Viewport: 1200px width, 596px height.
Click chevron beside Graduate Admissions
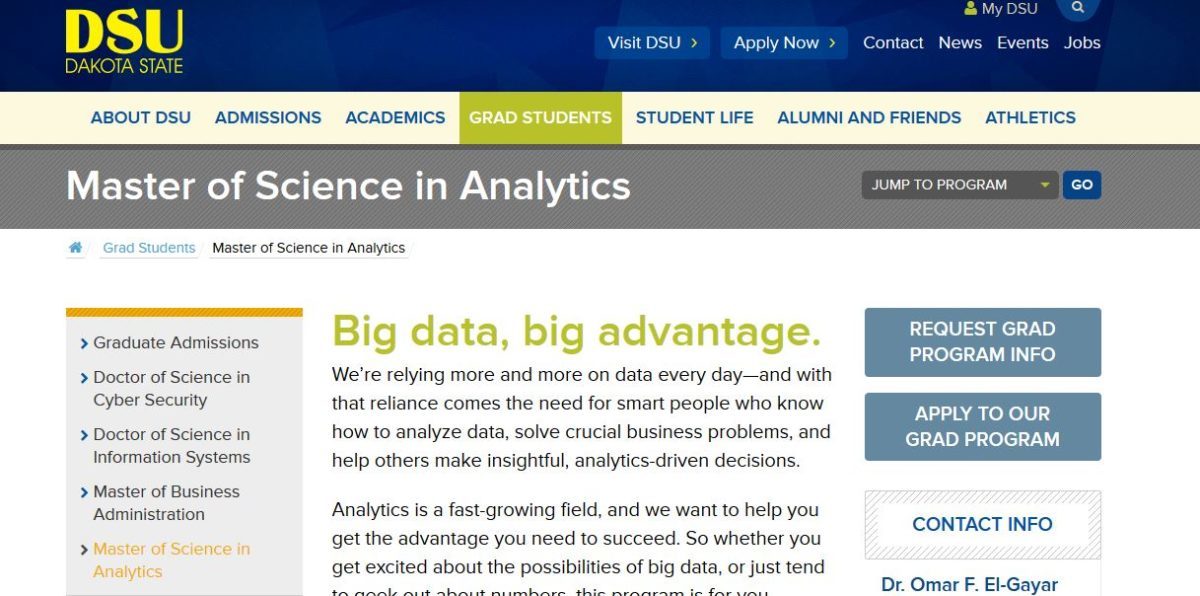coord(84,343)
